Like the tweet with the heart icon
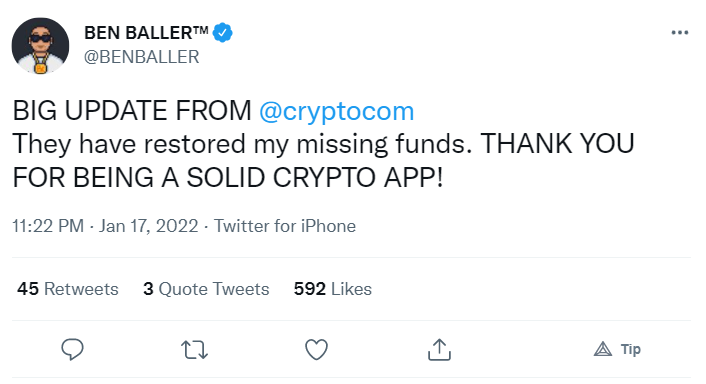 point(317,350)
